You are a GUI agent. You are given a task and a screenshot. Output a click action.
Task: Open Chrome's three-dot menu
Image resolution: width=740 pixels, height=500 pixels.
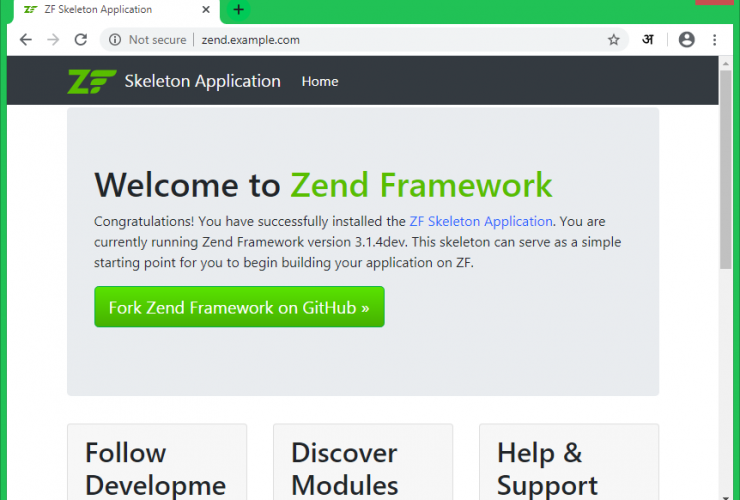click(714, 40)
